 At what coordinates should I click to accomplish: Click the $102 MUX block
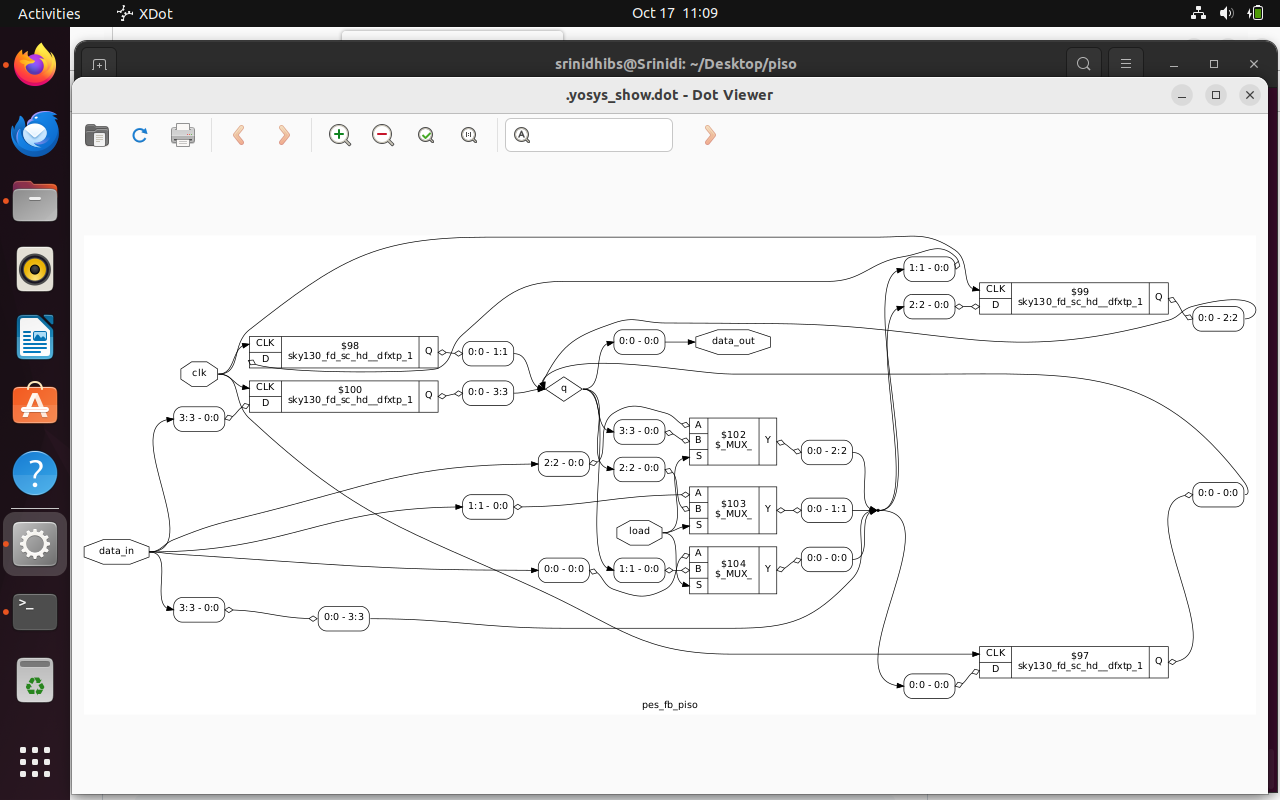pyautogui.click(x=733, y=440)
